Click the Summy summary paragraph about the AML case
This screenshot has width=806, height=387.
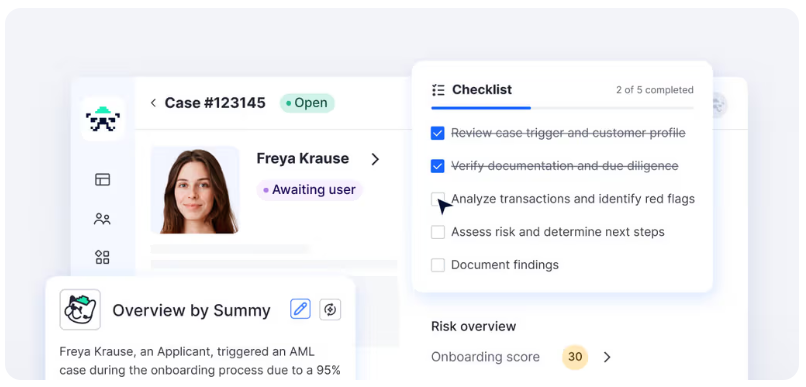click(x=200, y=361)
